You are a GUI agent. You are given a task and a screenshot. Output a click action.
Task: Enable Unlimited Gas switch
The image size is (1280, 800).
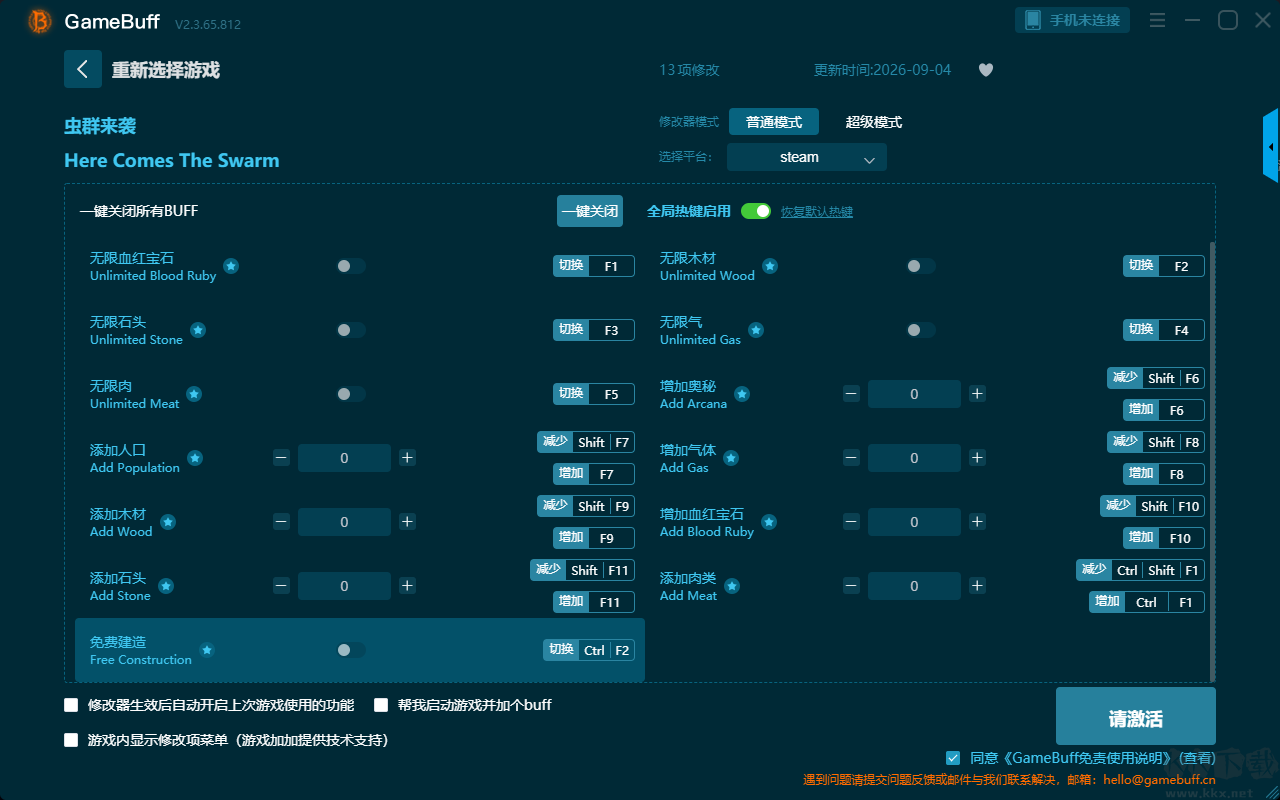coord(921,330)
